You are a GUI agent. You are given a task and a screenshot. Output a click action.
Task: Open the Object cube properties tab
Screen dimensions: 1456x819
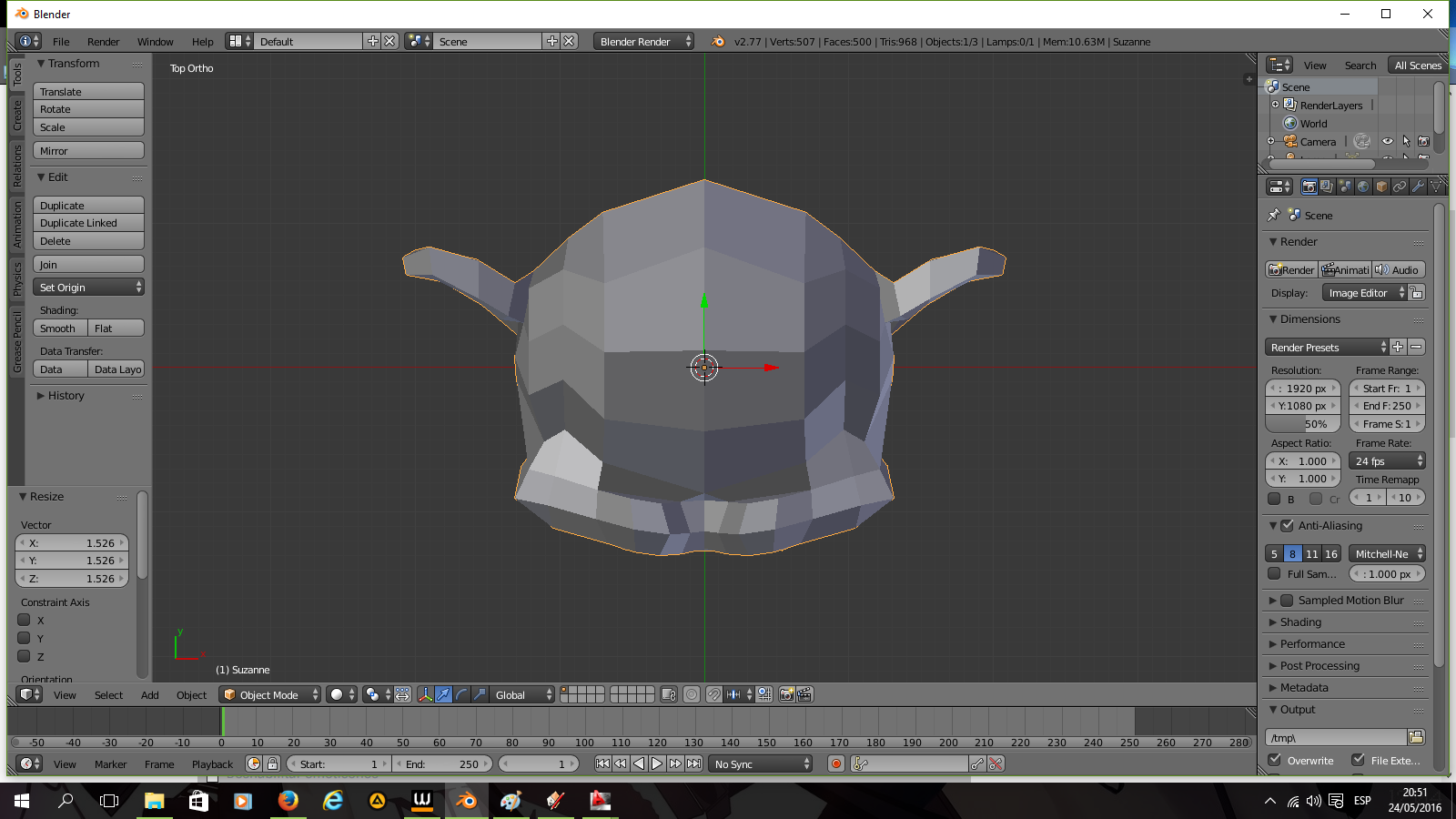pyautogui.click(x=1381, y=187)
